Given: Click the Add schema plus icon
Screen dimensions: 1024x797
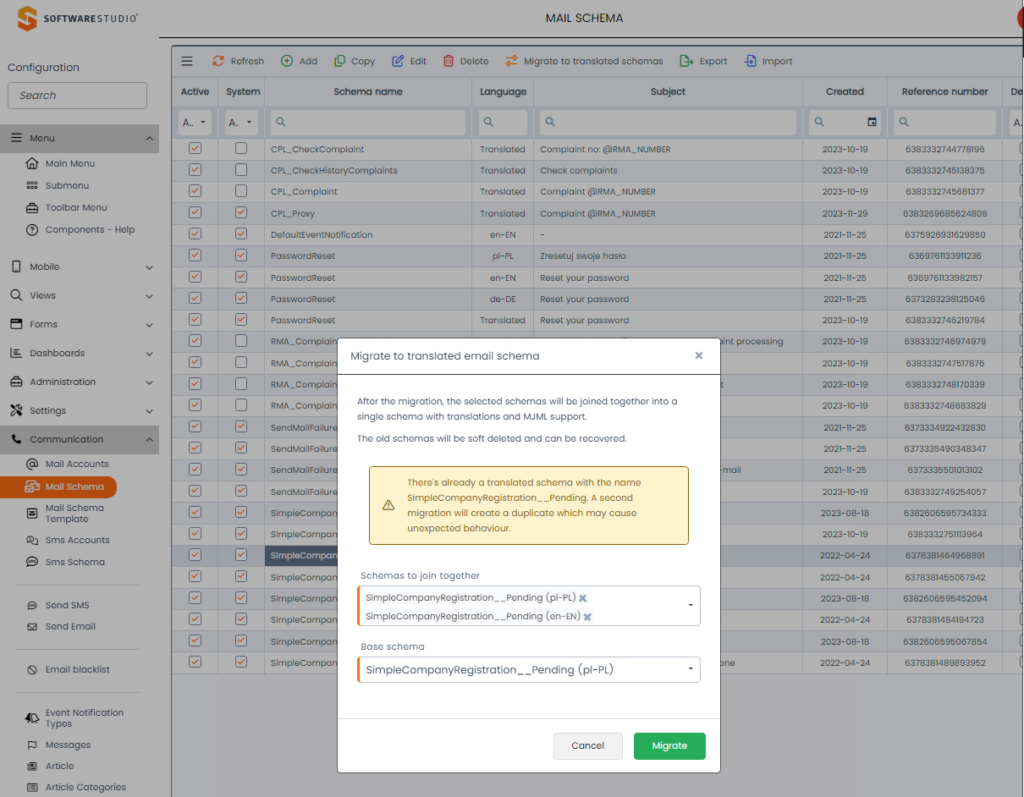Looking at the screenshot, I should (x=287, y=61).
